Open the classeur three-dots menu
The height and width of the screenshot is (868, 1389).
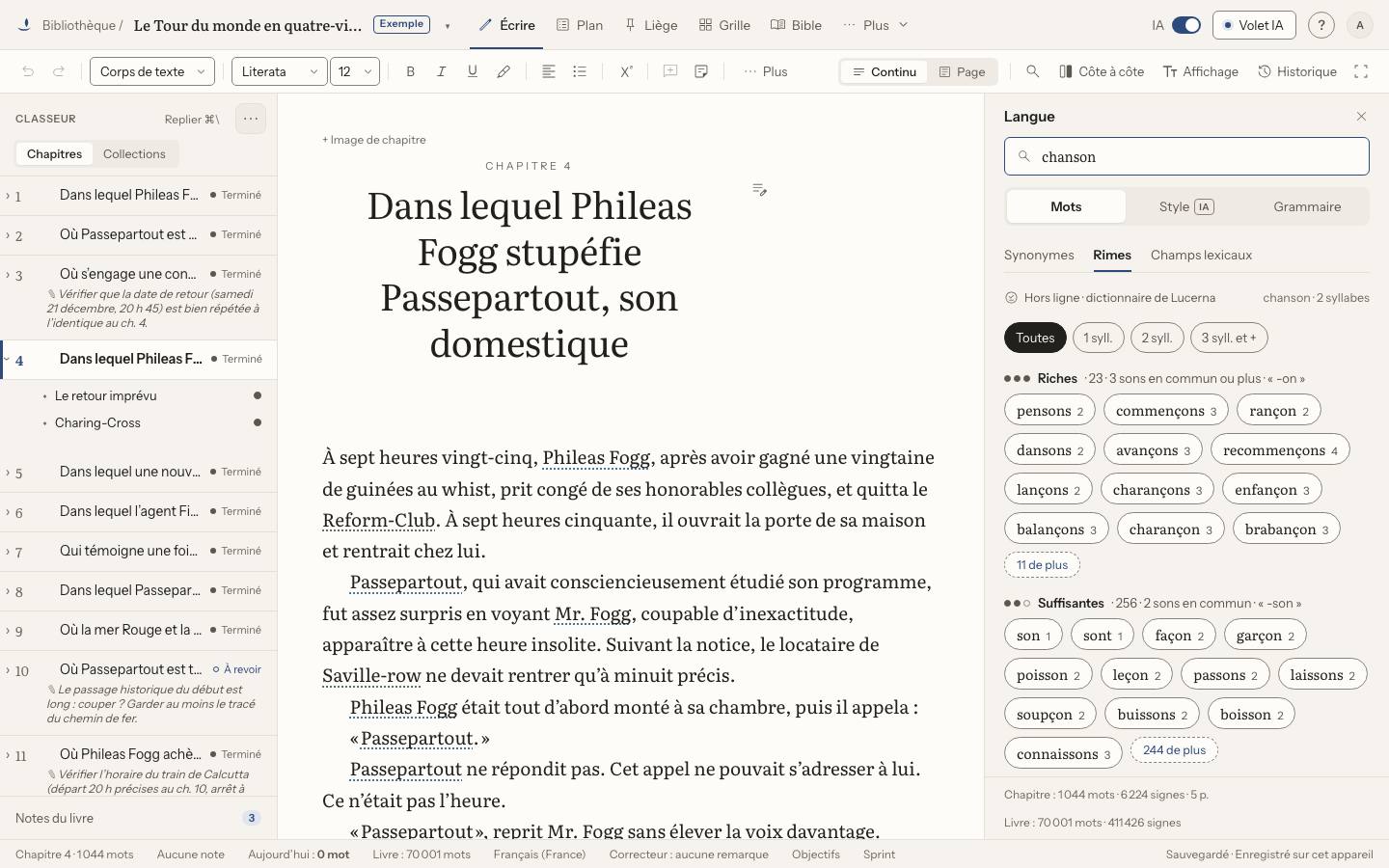click(251, 119)
